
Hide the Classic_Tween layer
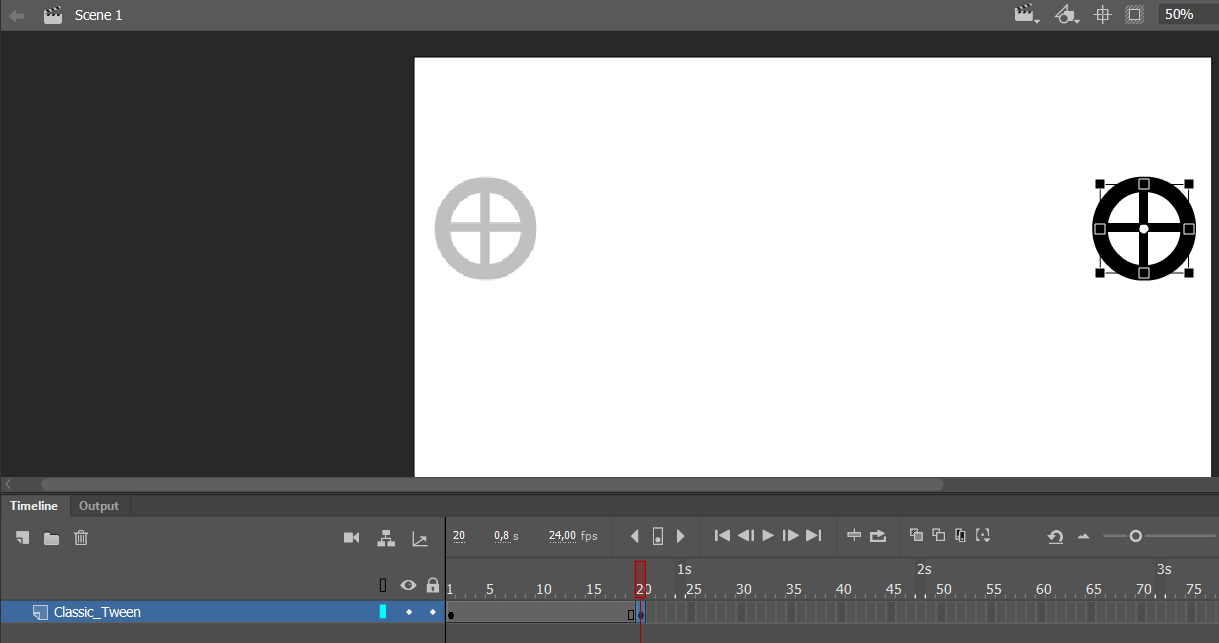[408, 612]
